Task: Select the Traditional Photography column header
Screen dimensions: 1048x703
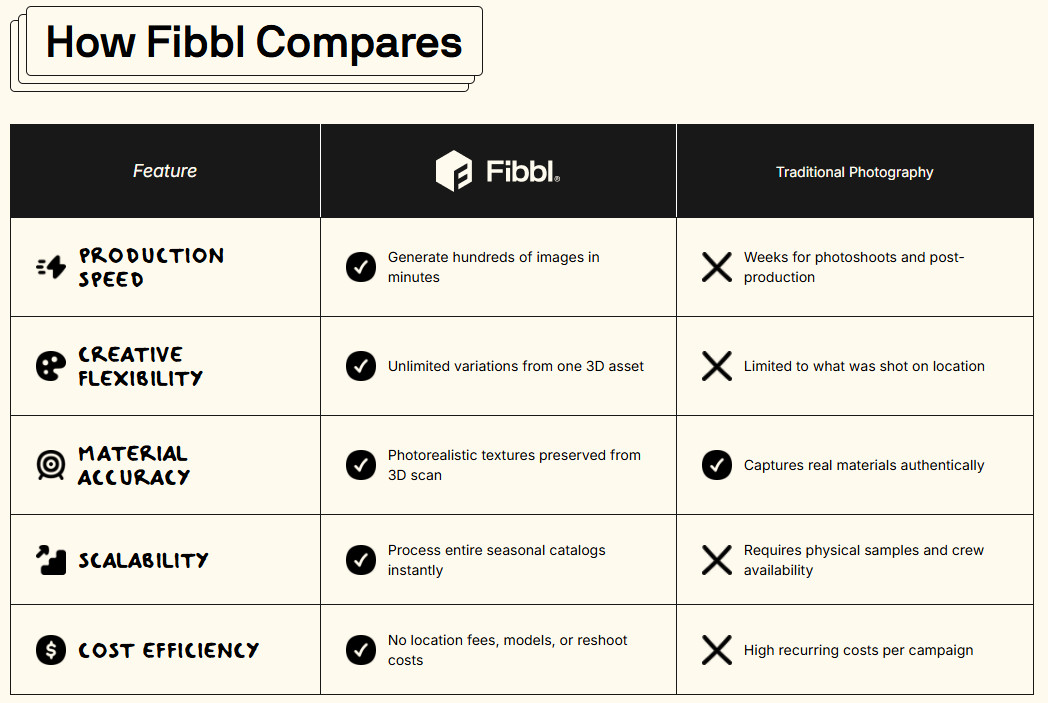Action: click(855, 171)
